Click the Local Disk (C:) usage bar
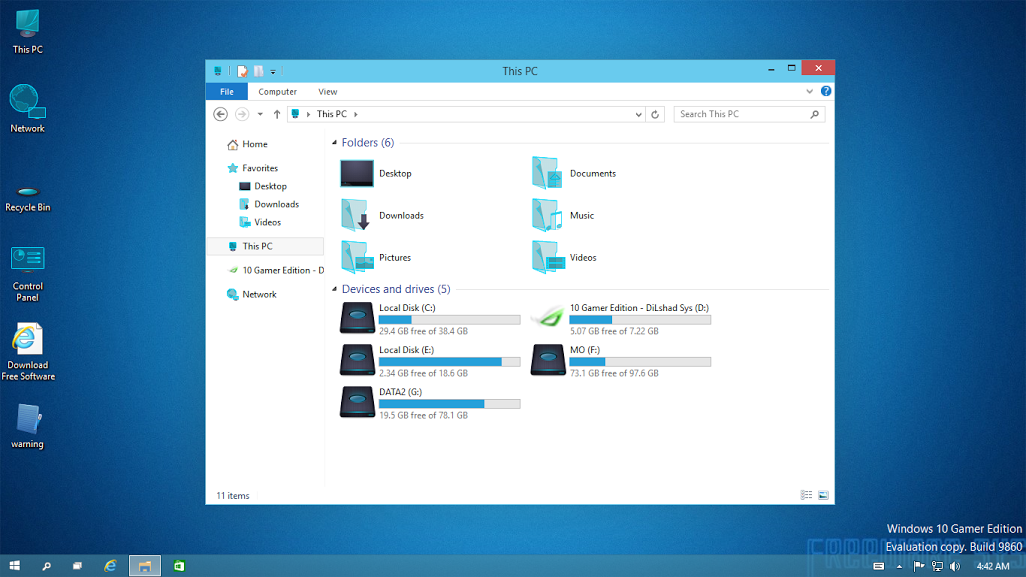1026x577 pixels. [x=450, y=320]
